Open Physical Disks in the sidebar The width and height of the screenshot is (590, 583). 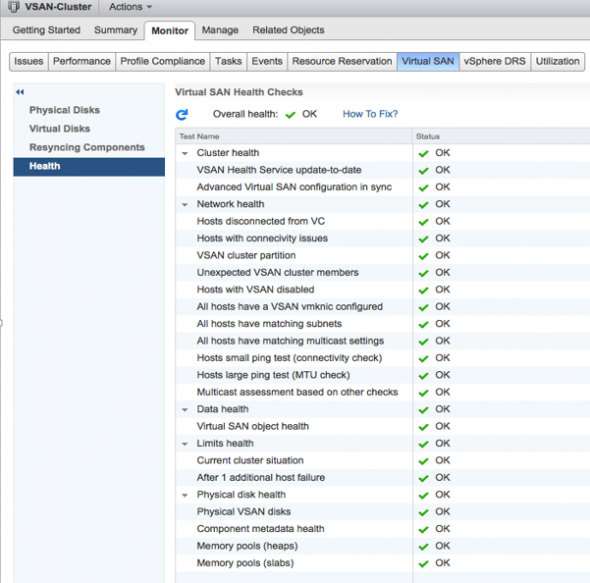(x=65, y=110)
